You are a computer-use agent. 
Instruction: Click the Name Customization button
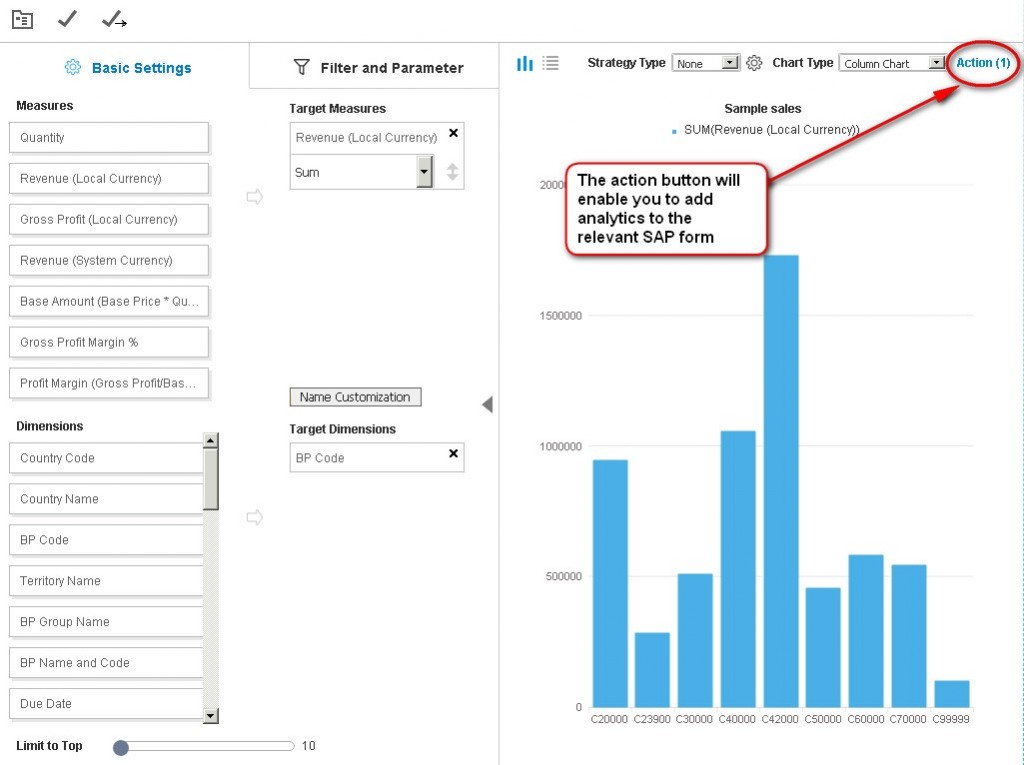[x=355, y=397]
